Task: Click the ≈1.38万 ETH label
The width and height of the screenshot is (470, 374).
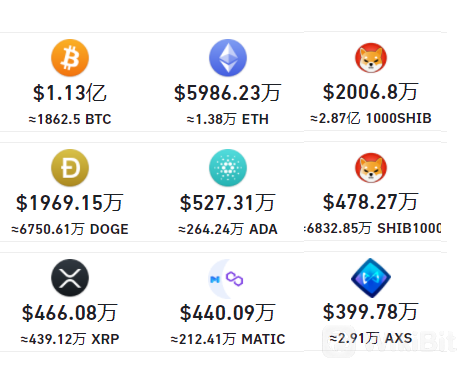Action: [228, 119]
